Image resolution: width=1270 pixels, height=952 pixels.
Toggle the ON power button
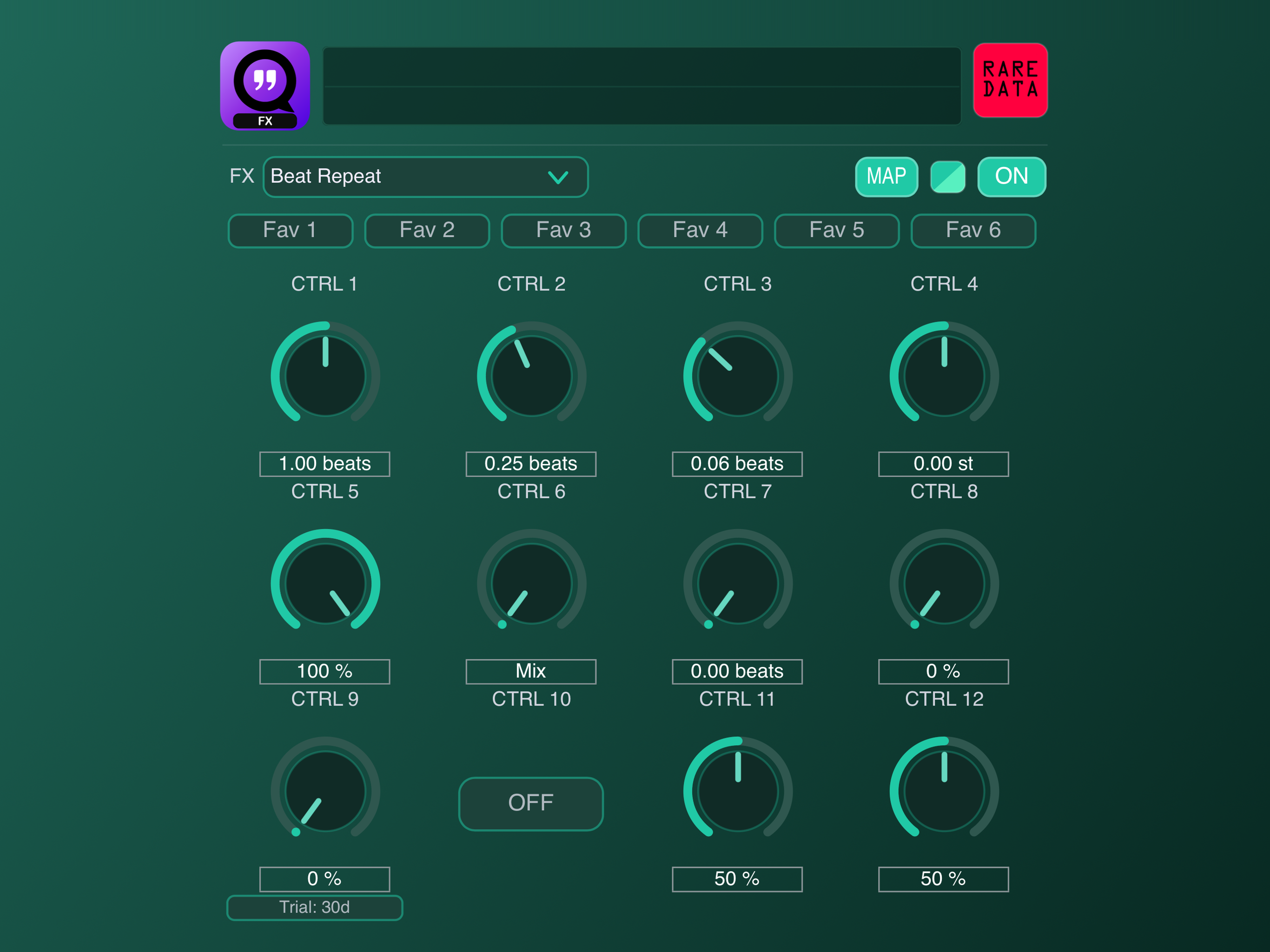tap(1011, 177)
